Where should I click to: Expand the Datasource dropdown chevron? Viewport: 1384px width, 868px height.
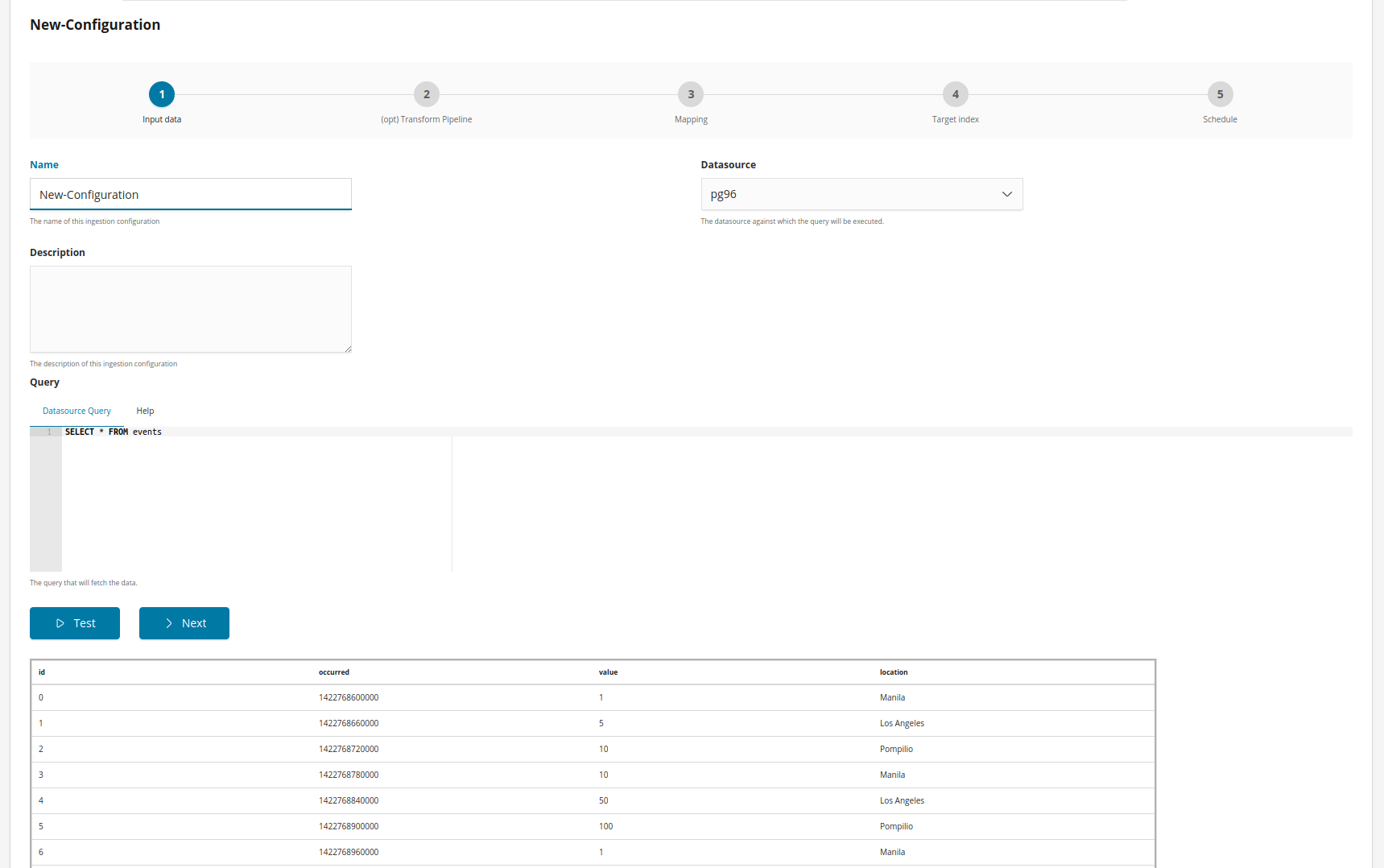(x=1006, y=194)
